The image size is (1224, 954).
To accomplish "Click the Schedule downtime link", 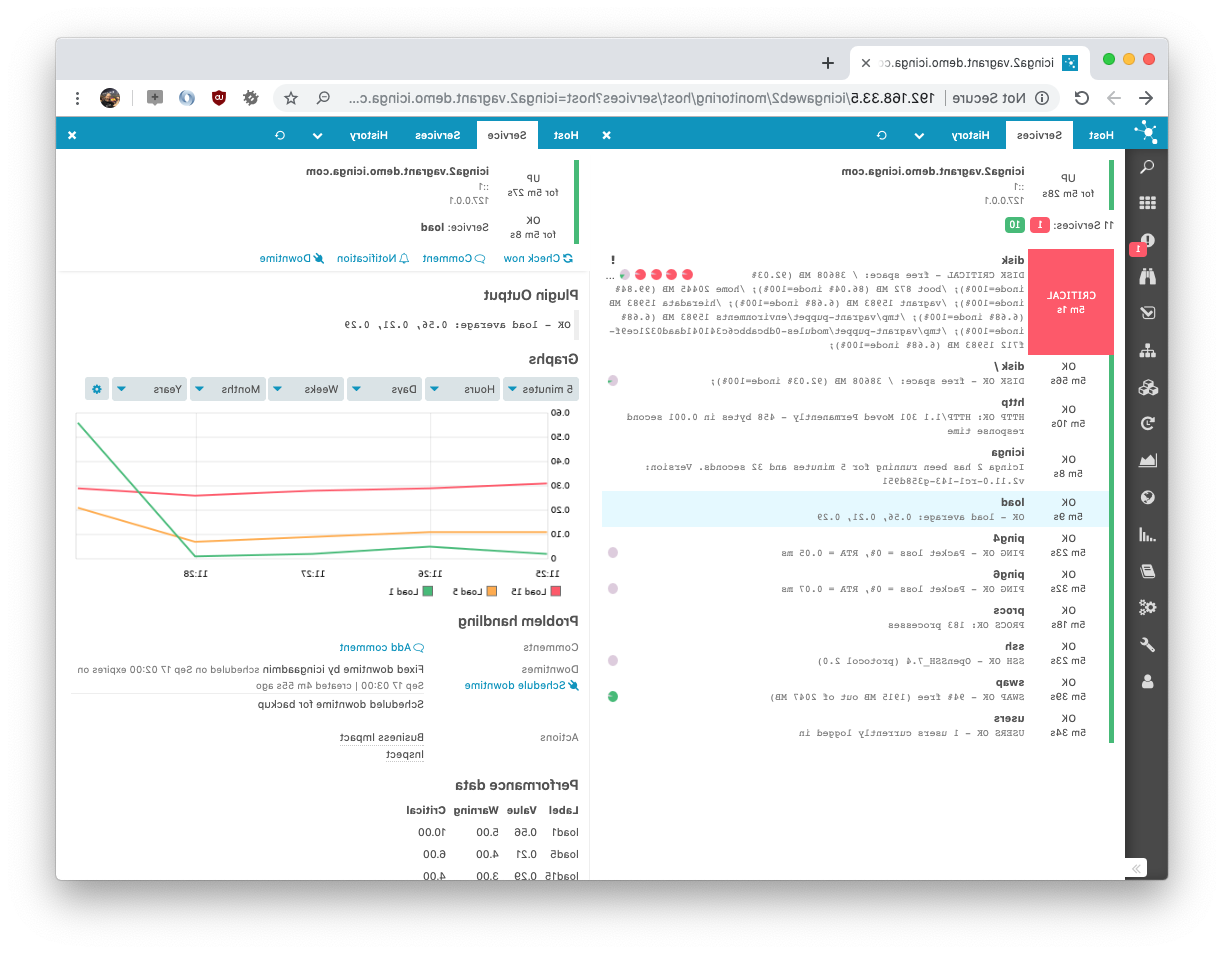I will tap(521, 685).
